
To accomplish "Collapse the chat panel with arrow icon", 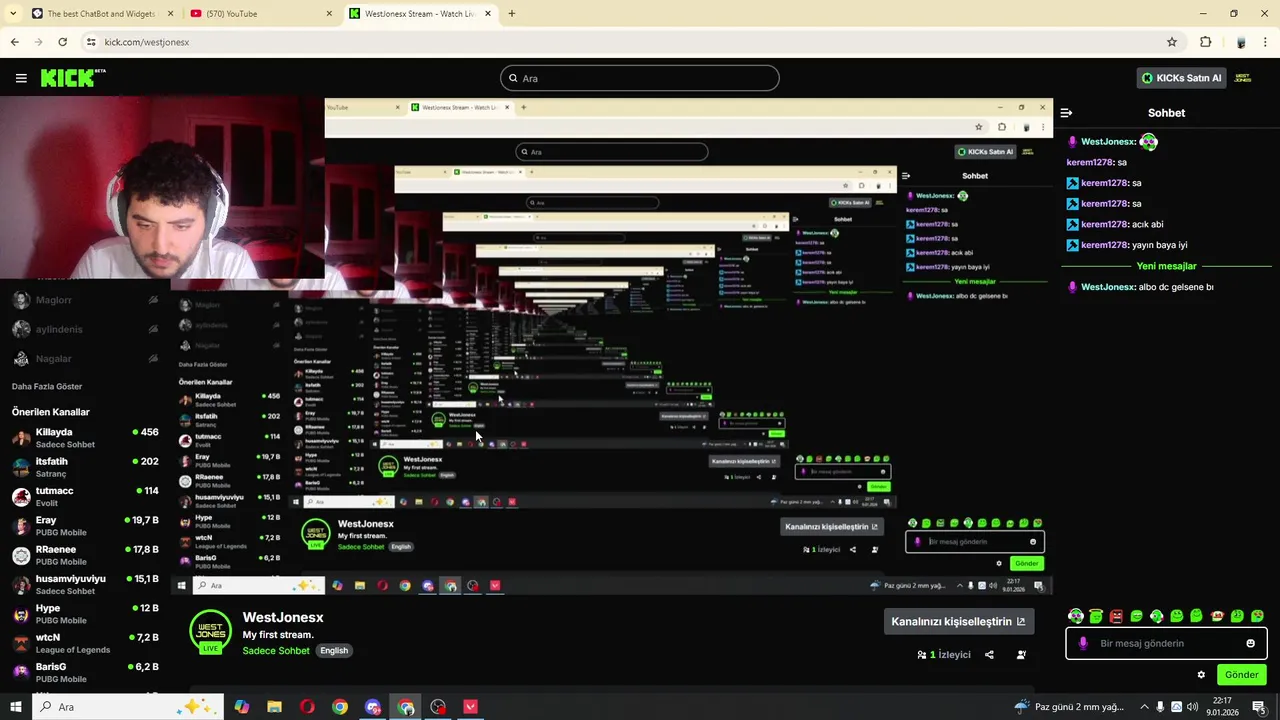I will coord(1066,113).
